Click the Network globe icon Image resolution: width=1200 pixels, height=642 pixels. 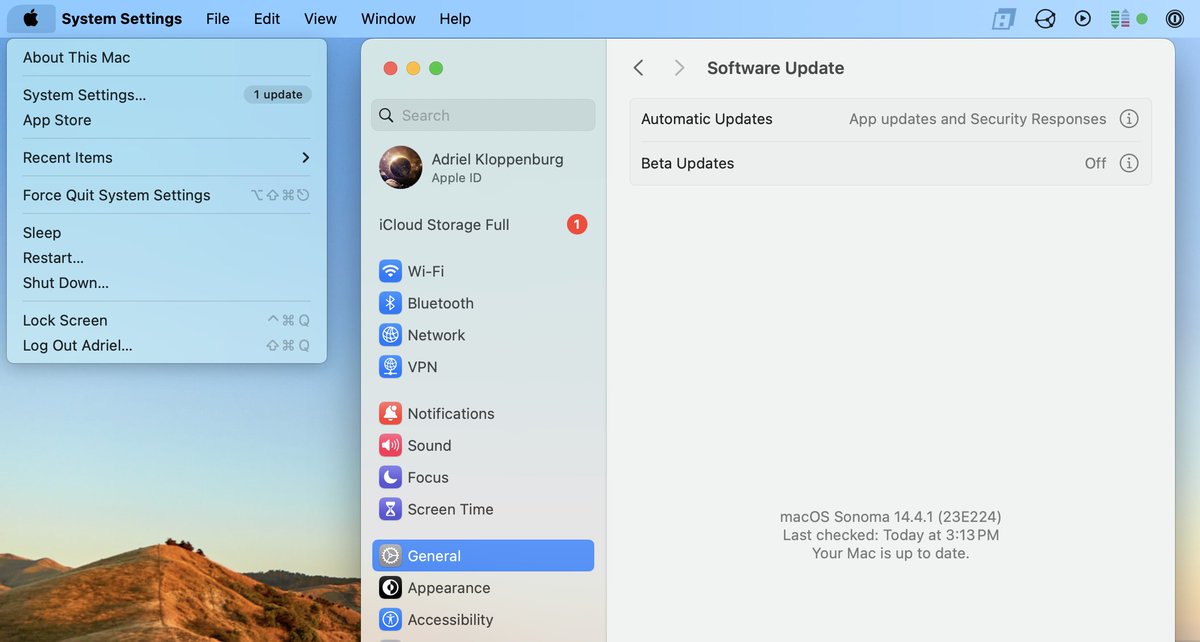390,335
